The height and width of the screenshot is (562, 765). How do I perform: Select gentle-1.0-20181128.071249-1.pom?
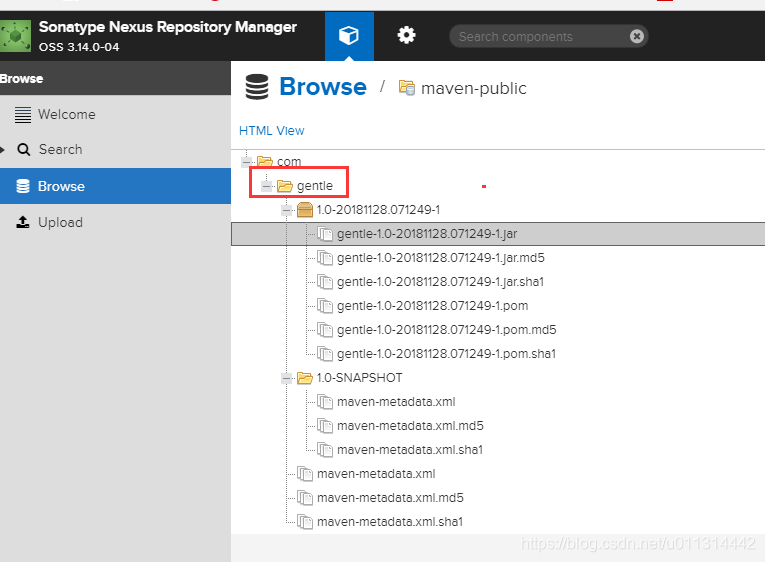432,306
